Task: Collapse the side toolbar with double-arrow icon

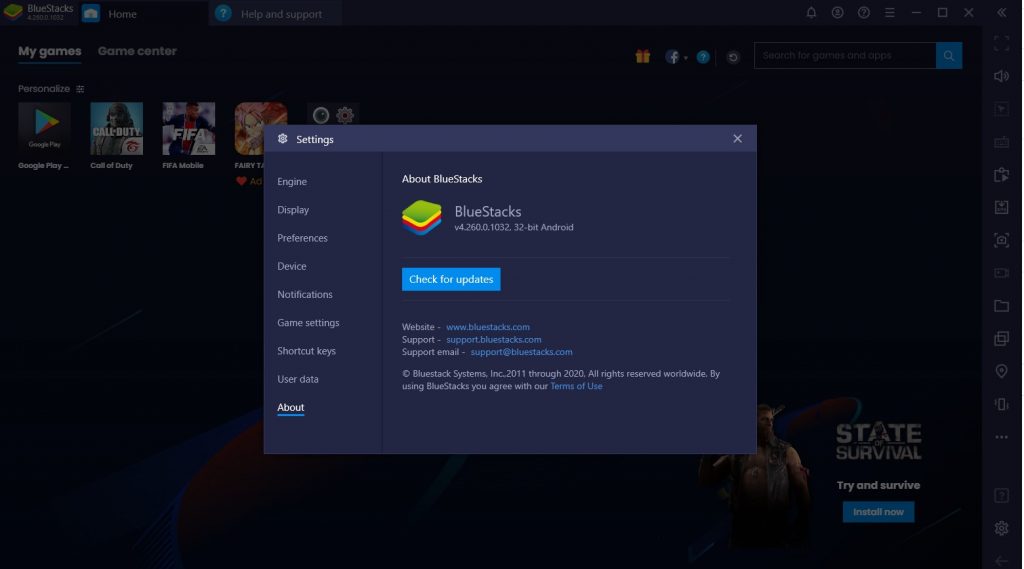Action: tap(1001, 12)
